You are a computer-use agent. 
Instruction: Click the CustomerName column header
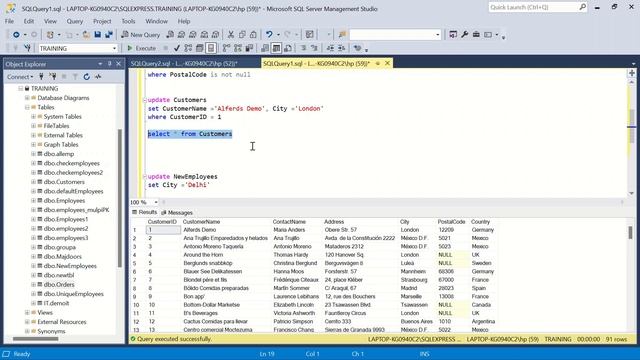click(202, 222)
